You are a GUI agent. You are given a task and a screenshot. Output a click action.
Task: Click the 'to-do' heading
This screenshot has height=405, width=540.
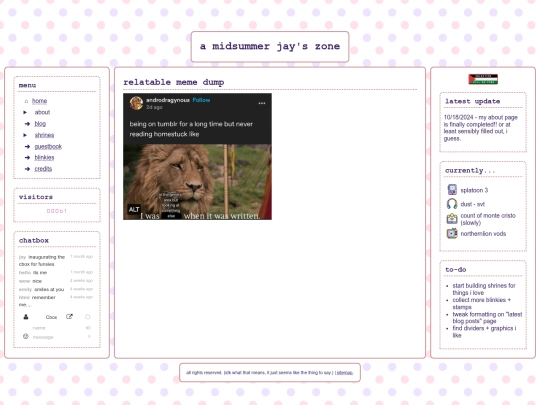click(456, 270)
